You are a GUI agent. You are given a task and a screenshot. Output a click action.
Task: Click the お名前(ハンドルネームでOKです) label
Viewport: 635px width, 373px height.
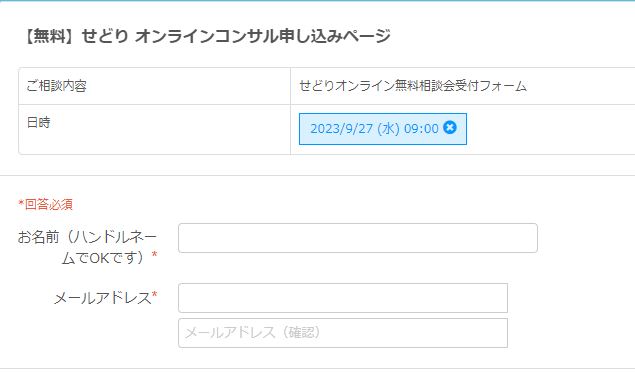(87, 247)
